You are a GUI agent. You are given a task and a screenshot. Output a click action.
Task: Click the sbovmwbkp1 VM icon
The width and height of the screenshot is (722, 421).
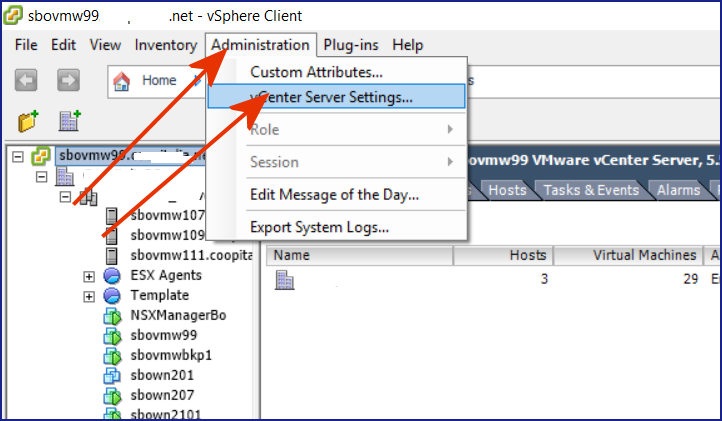pyautogui.click(x=112, y=356)
